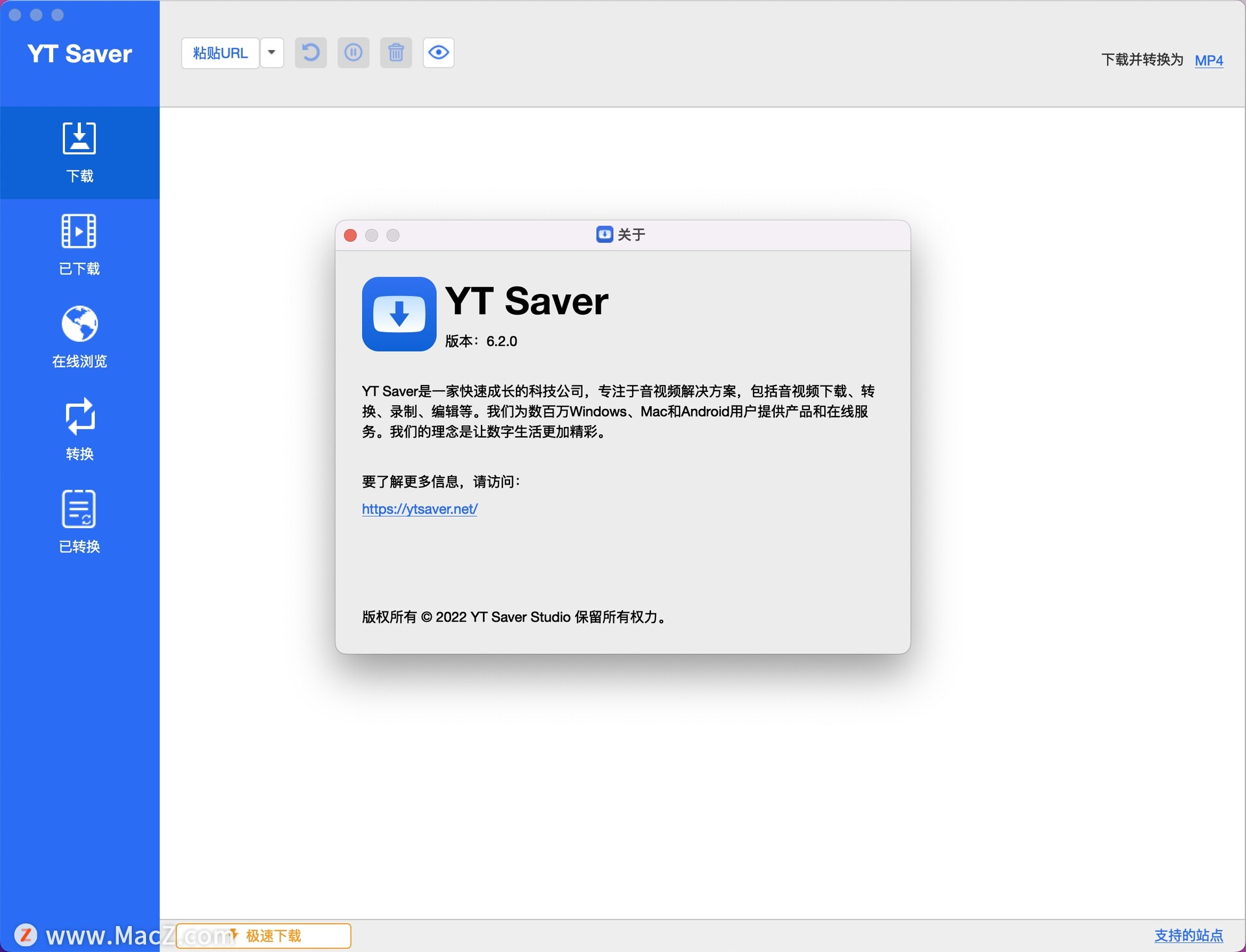Expand the 粘贴URL dropdown arrow
Image resolution: width=1246 pixels, height=952 pixels.
click(x=272, y=53)
